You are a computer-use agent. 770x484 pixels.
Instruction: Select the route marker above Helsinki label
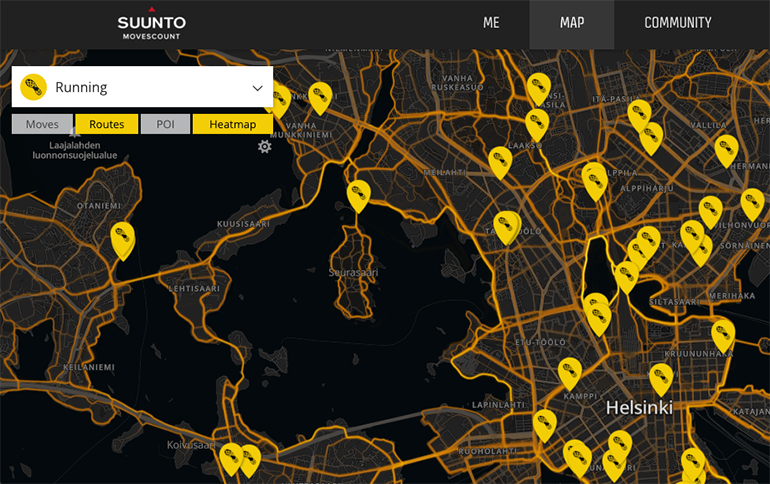pos(661,378)
